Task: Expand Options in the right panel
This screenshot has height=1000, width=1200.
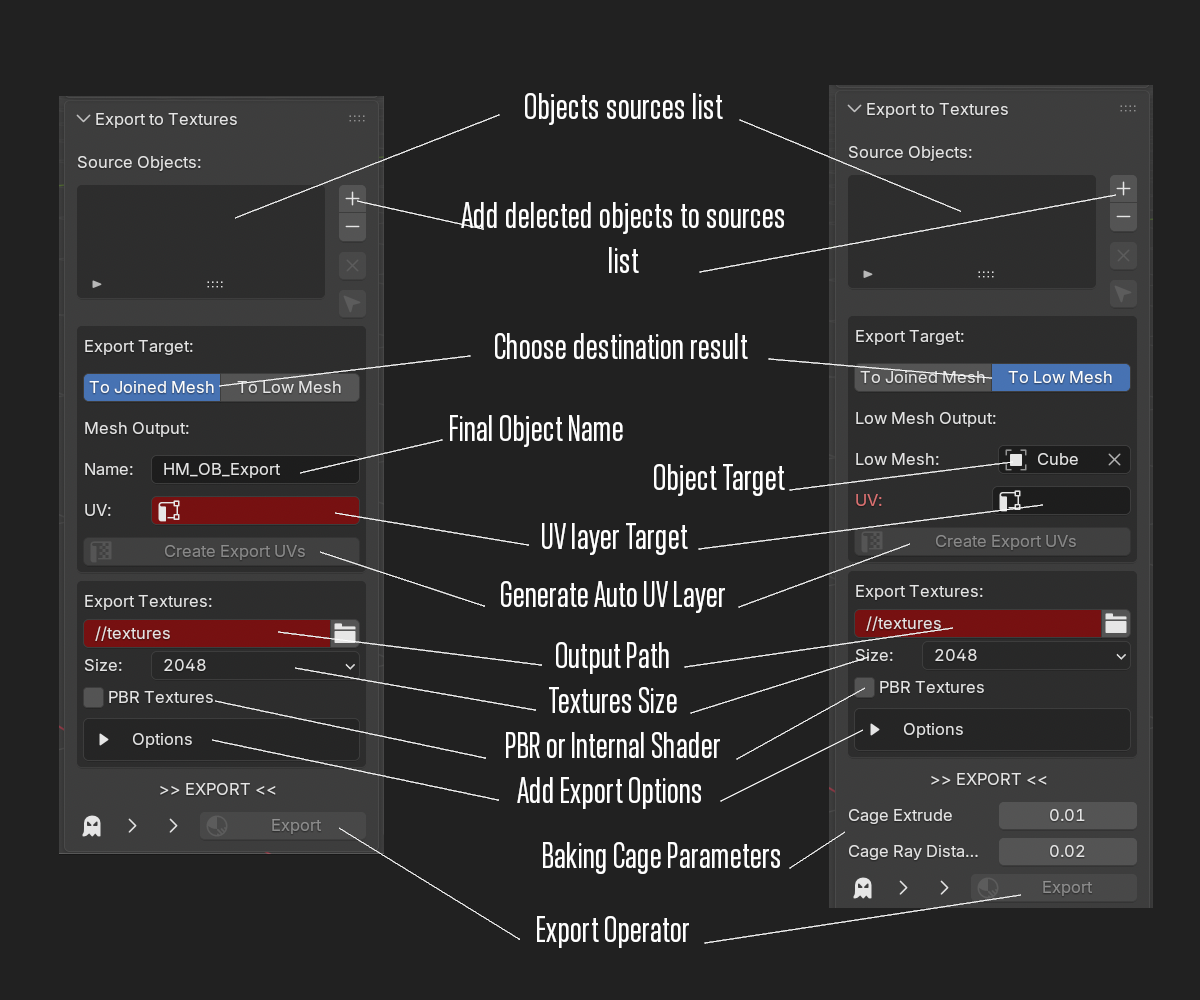Action: coord(875,730)
